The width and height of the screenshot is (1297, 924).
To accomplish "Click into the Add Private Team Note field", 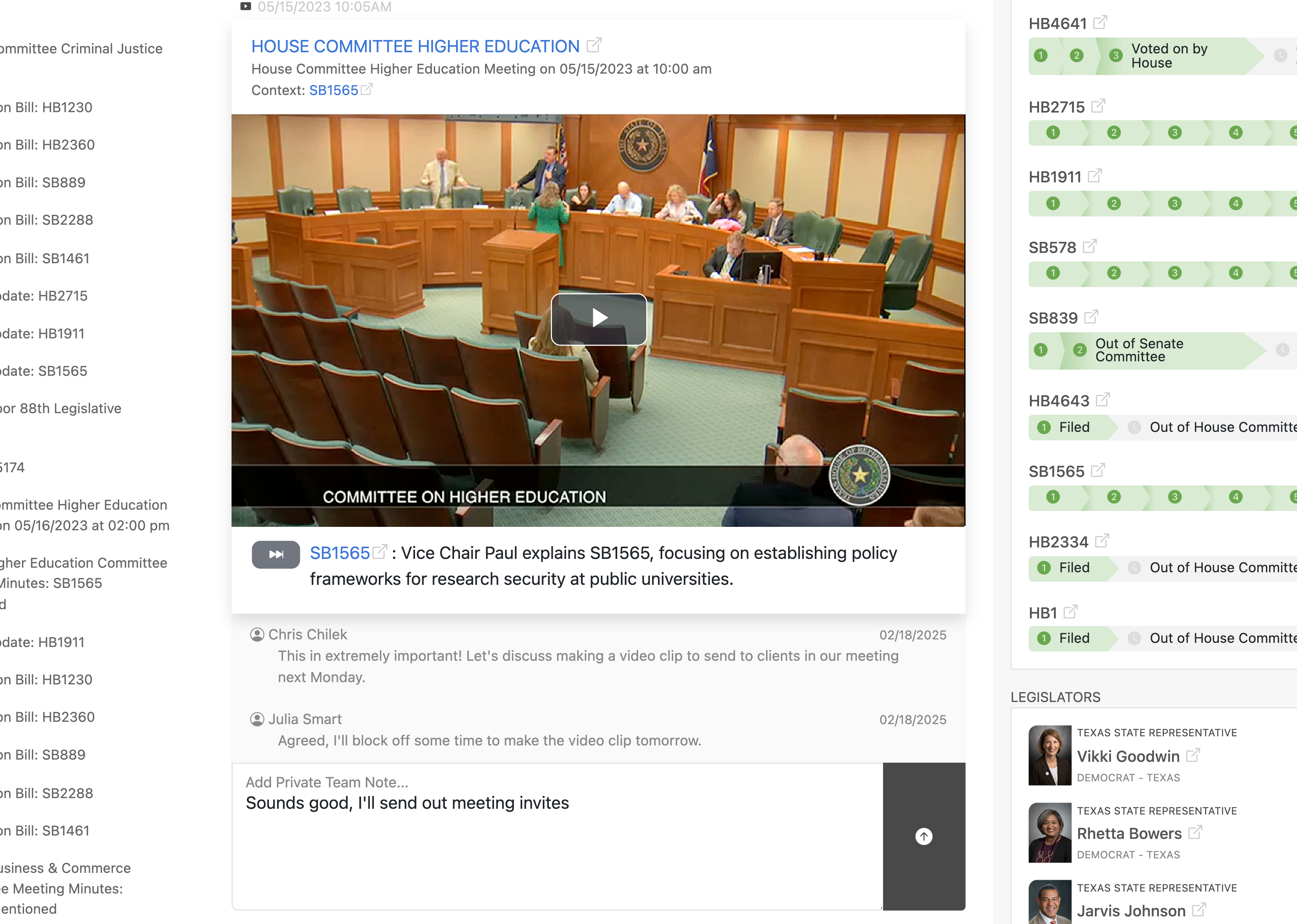I will coord(557,836).
